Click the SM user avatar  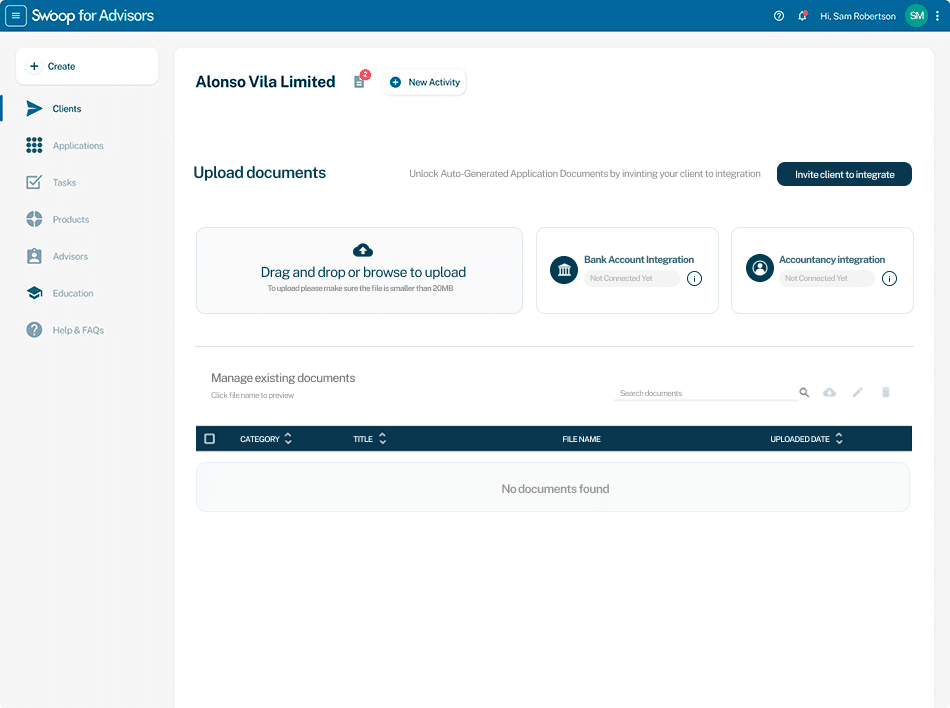[x=916, y=16]
